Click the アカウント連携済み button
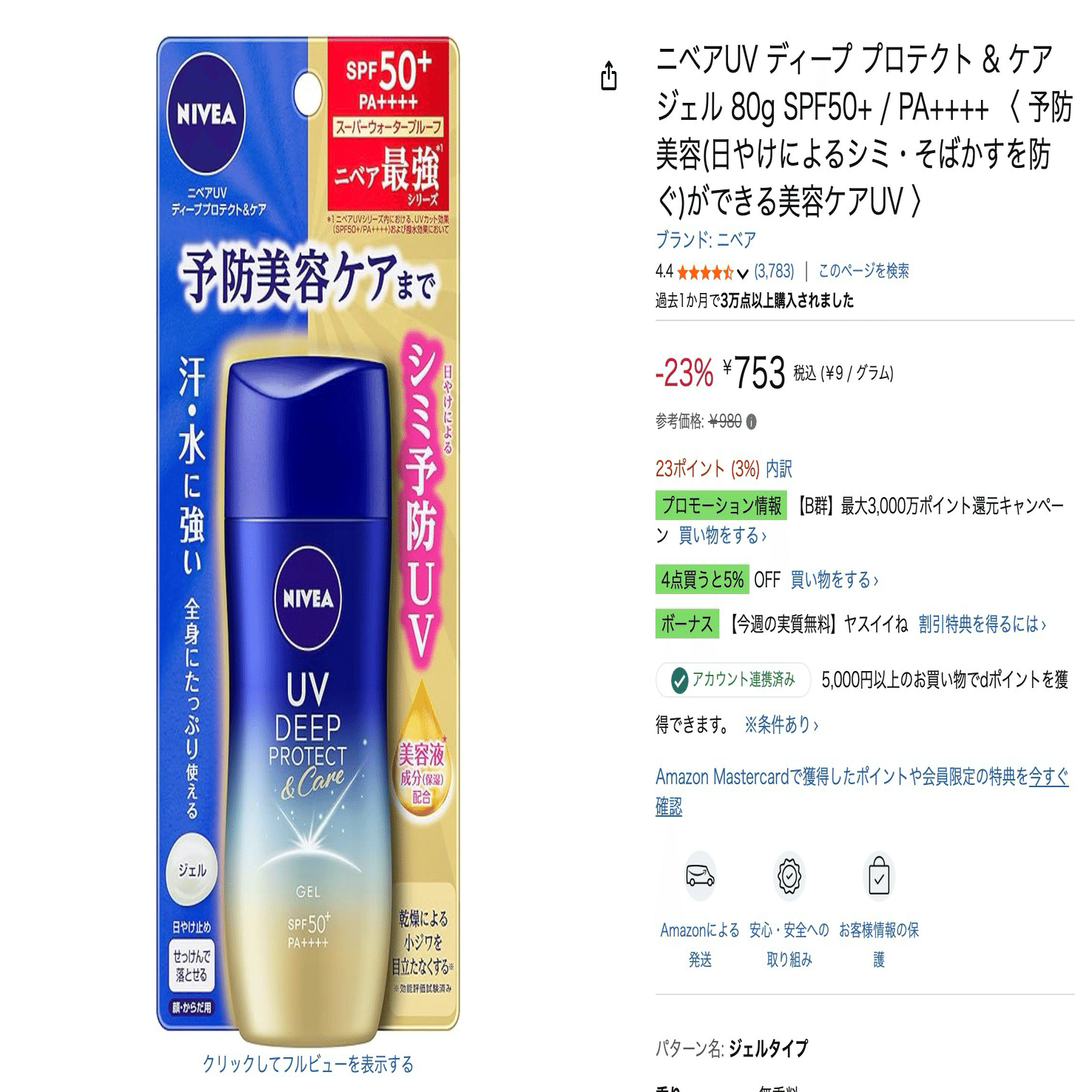Image resolution: width=1092 pixels, height=1092 pixels. click(x=733, y=680)
